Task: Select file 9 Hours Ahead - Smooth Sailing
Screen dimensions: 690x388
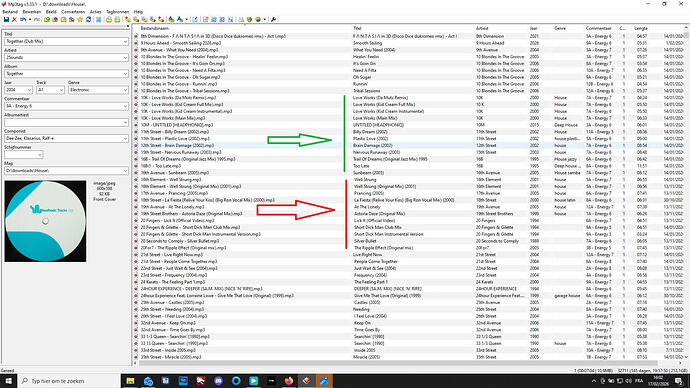Action: (x=181, y=43)
